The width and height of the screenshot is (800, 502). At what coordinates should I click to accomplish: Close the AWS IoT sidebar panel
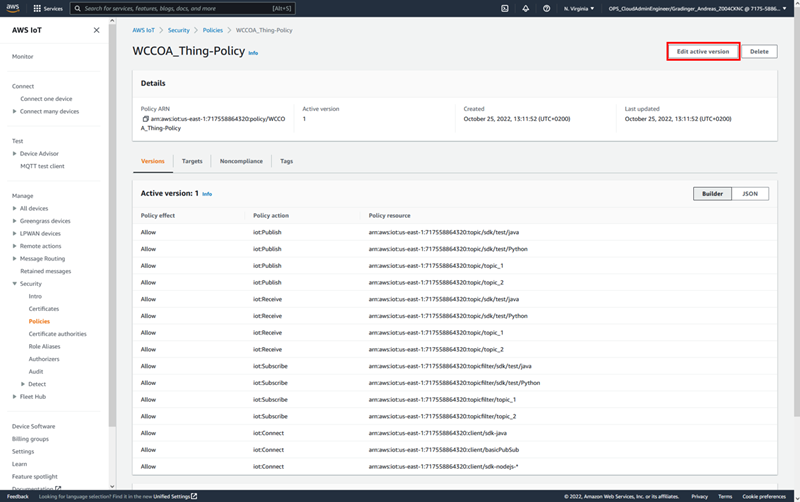96,31
